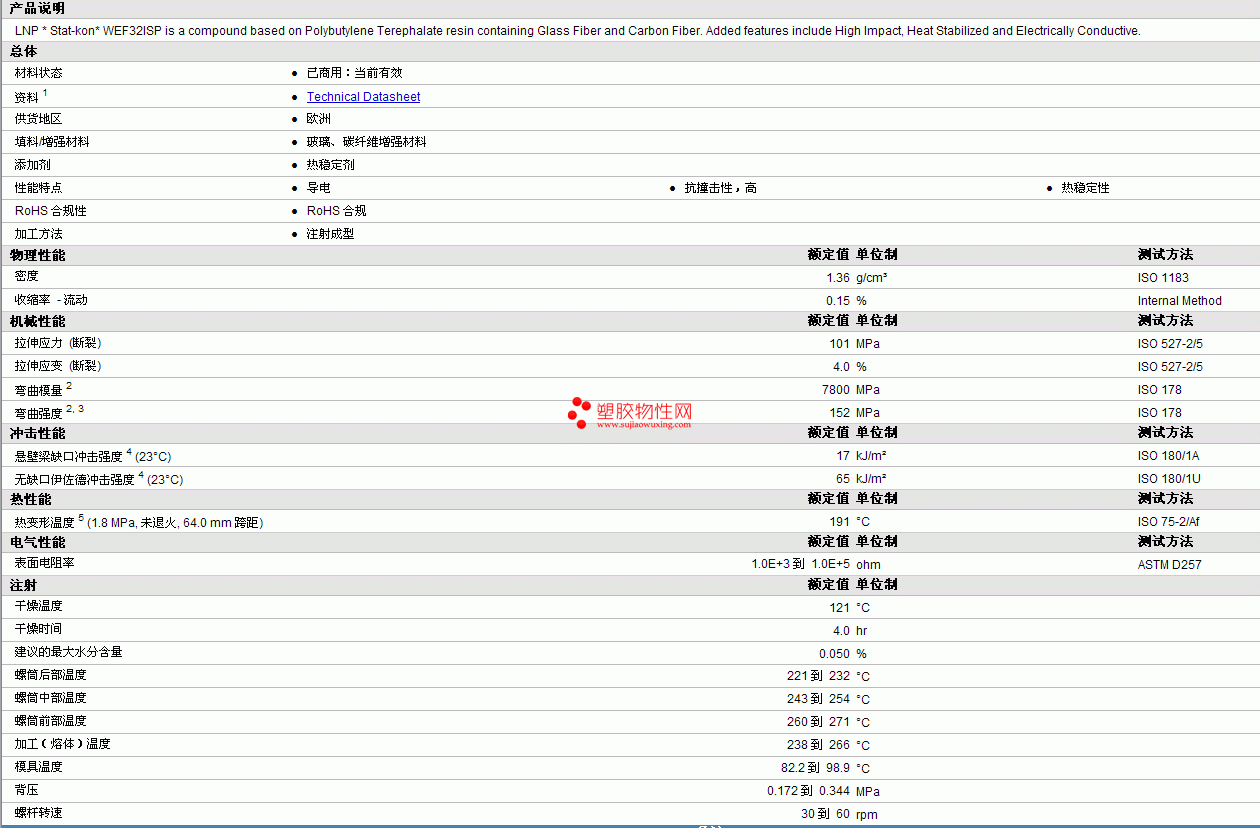The width and height of the screenshot is (1260, 828).
Task: Click the 注射 section header
Action: click(24, 585)
